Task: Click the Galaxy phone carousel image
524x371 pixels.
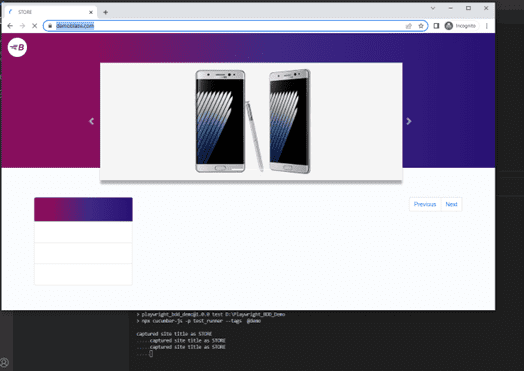Action: [251, 121]
